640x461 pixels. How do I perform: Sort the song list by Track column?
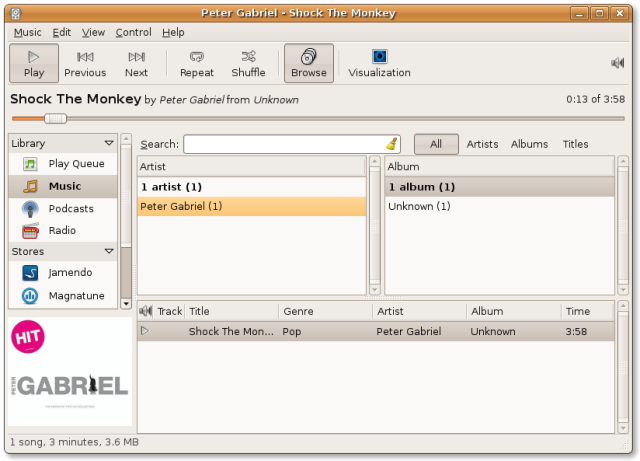[x=170, y=311]
